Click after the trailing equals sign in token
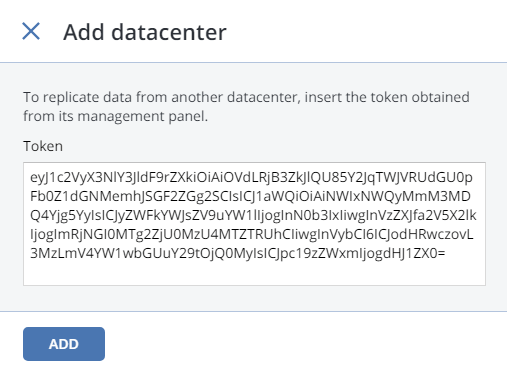Viewport: 507px width, 374px height. point(446,254)
